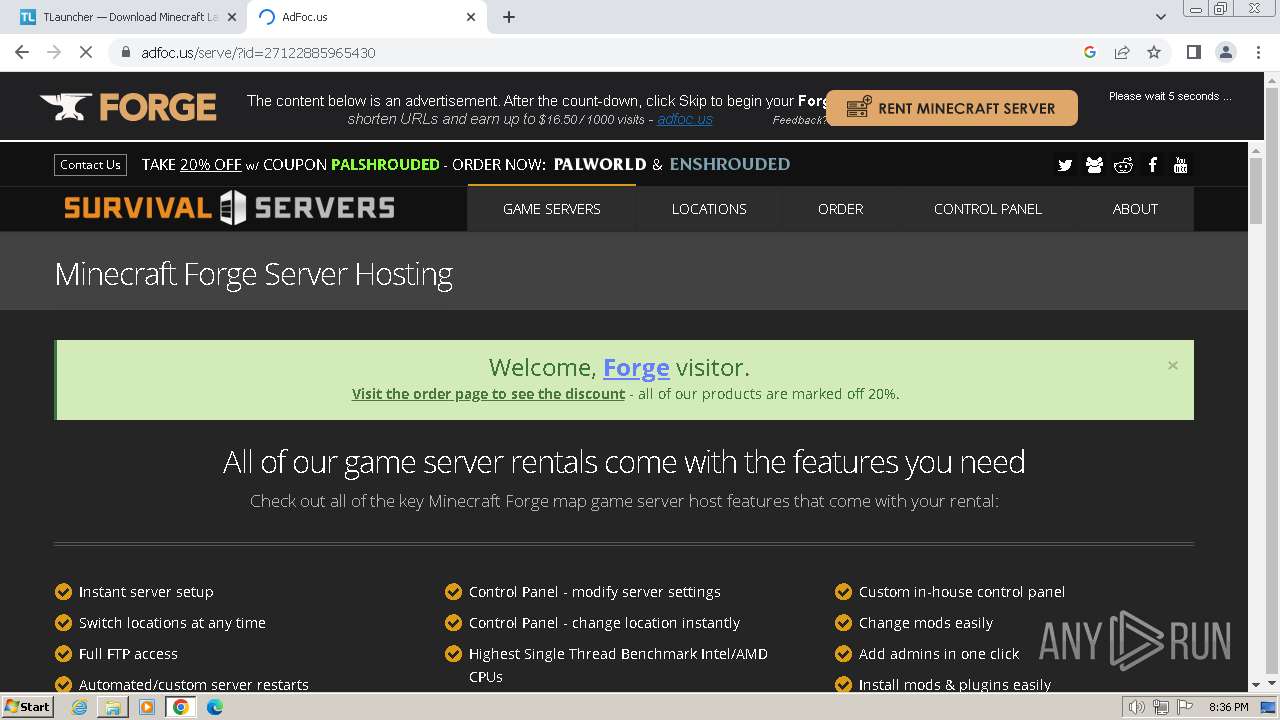The width and height of the screenshot is (1280, 720).
Task: Toggle browser side panel
Action: tap(1193, 52)
